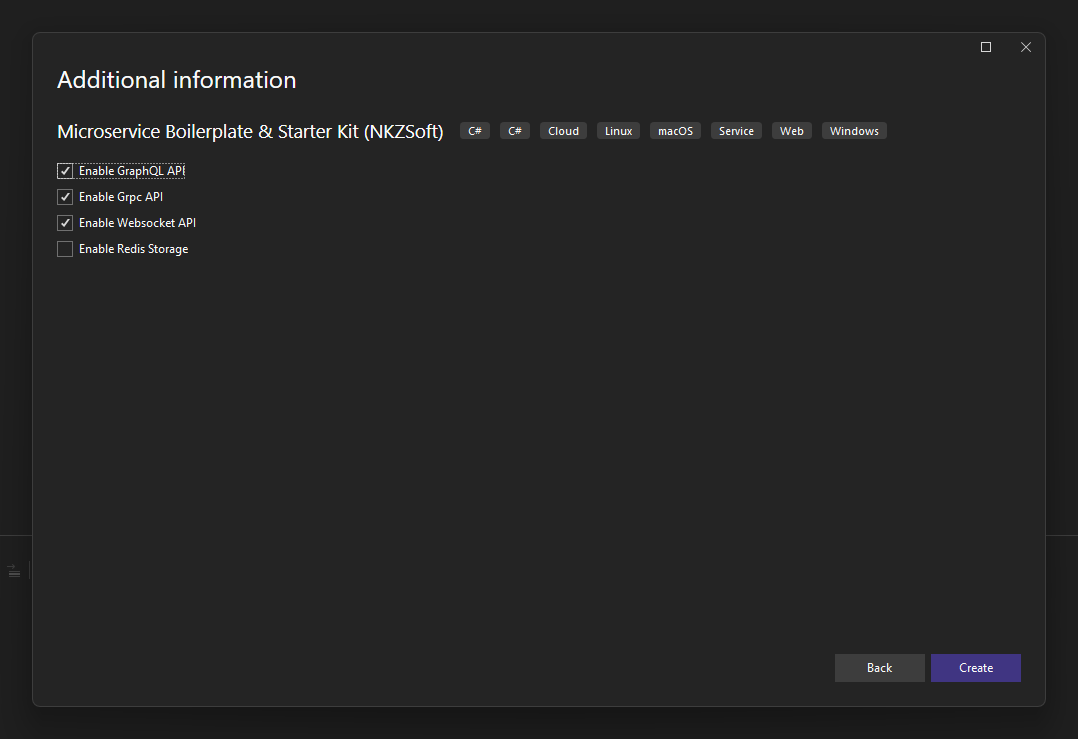Click the Enable Redis Storage label text
This screenshot has width=1078, height=739.
click(133, 249)
